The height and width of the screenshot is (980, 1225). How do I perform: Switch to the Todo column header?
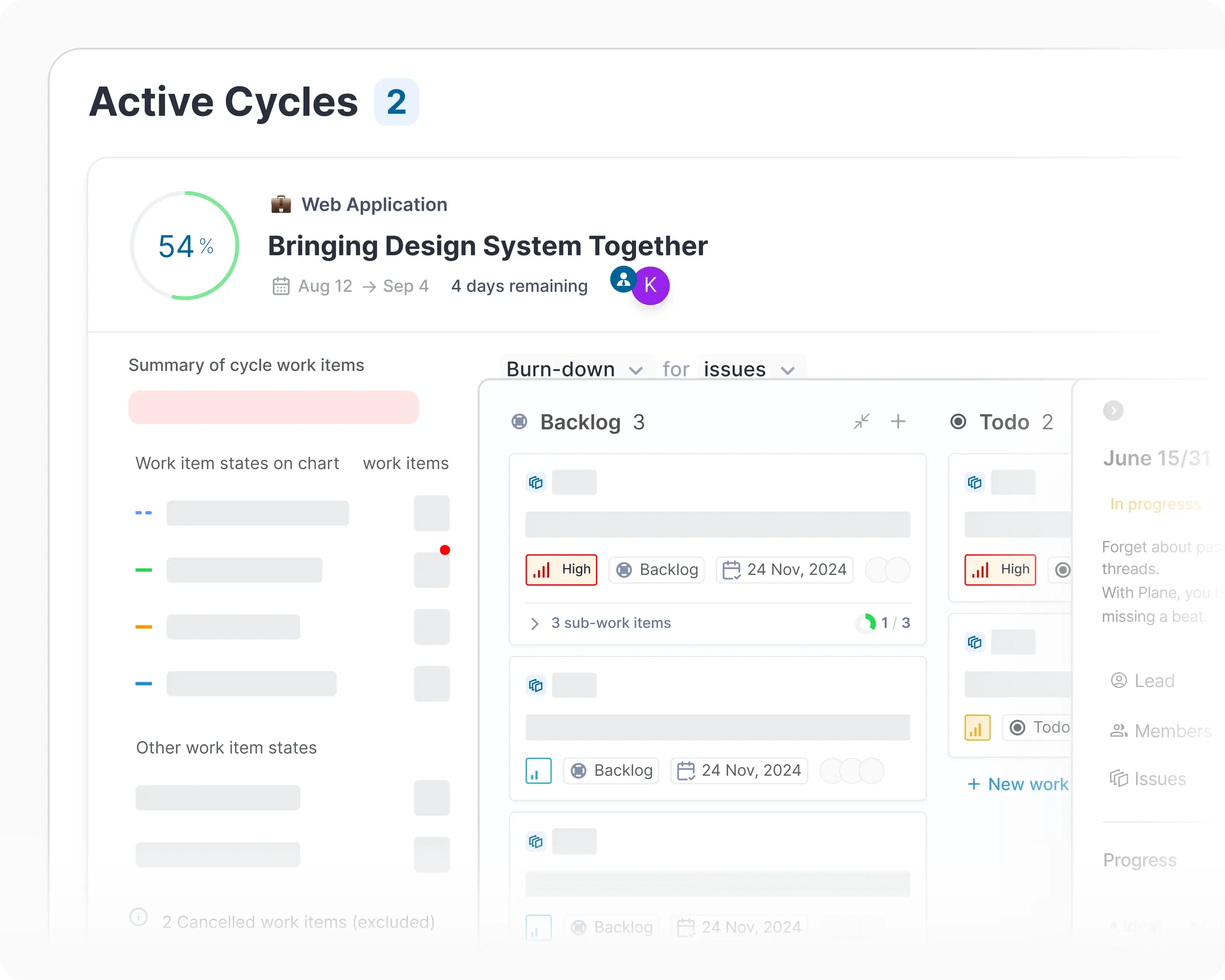(1005, 421)
